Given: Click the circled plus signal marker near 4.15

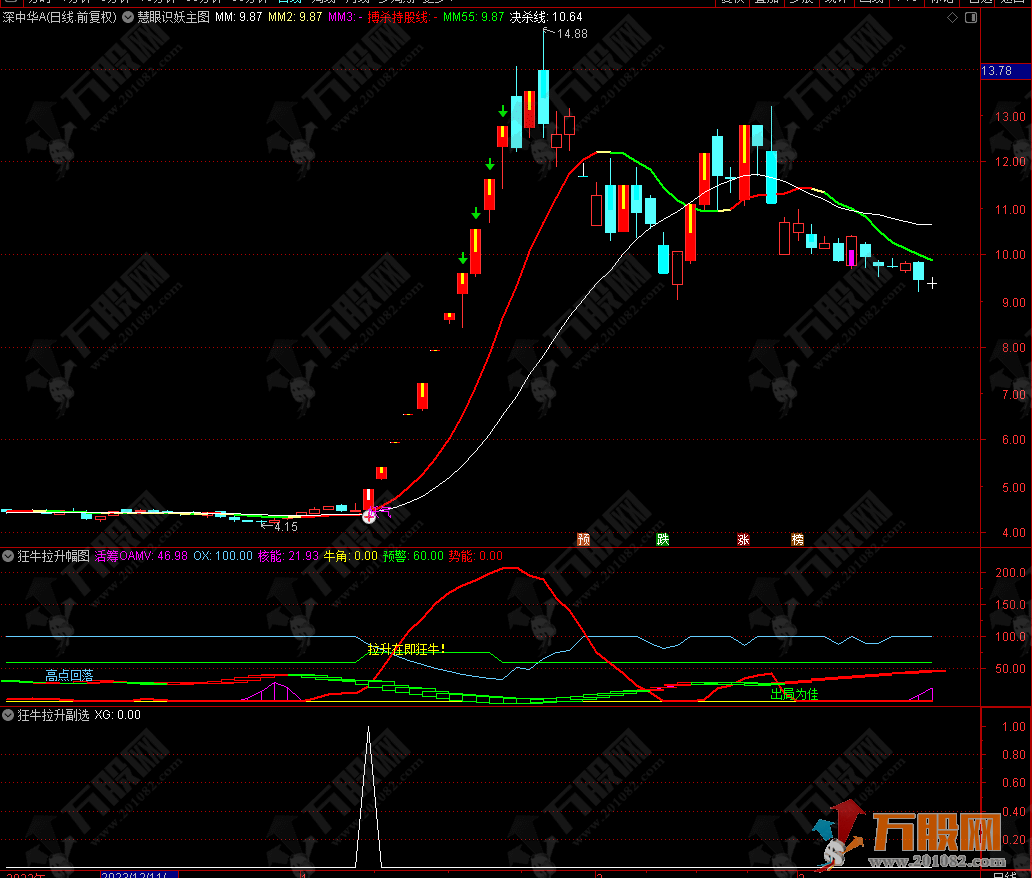Looking at the screenshot, I should click(369, 517).
